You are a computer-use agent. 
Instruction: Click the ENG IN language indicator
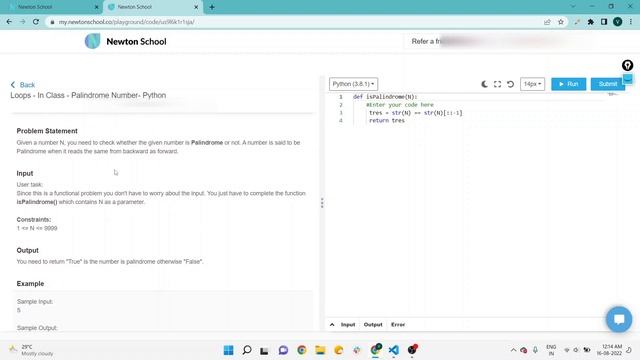click(x=551, y=350)
